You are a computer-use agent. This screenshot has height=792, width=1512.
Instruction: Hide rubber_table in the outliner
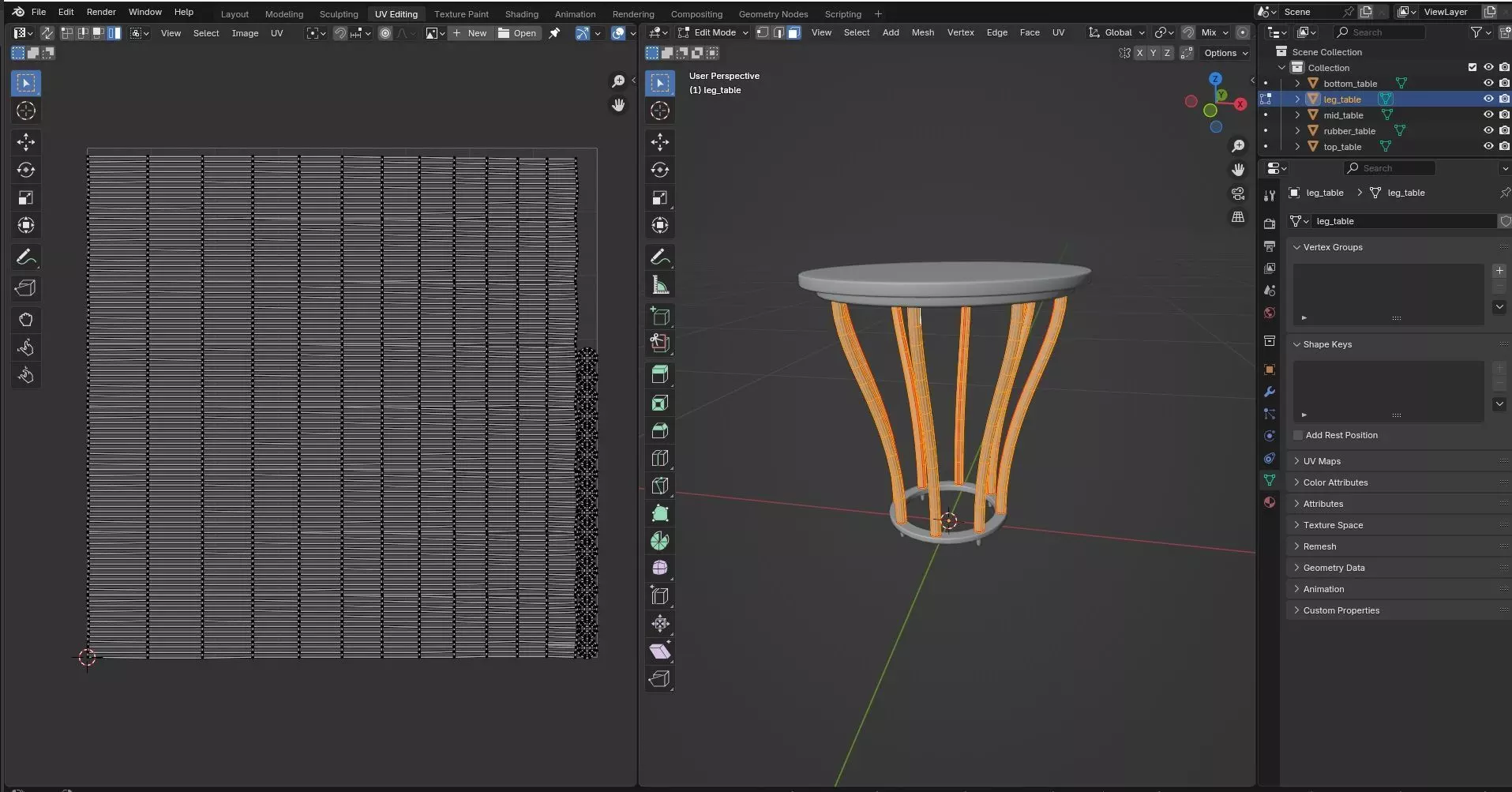point(1488,130)
